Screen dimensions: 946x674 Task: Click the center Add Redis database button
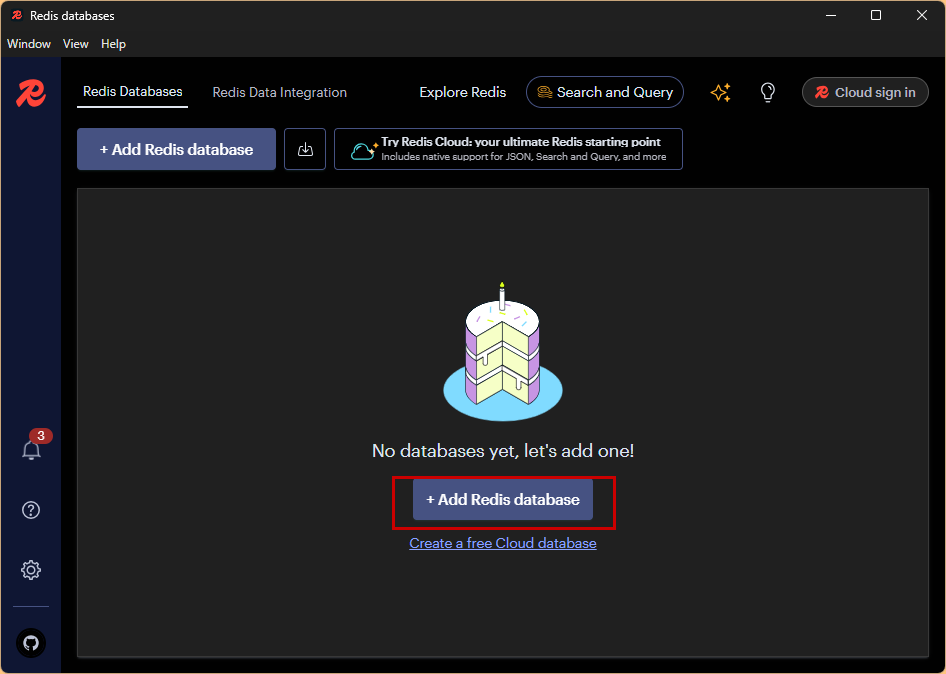point(503,500)
